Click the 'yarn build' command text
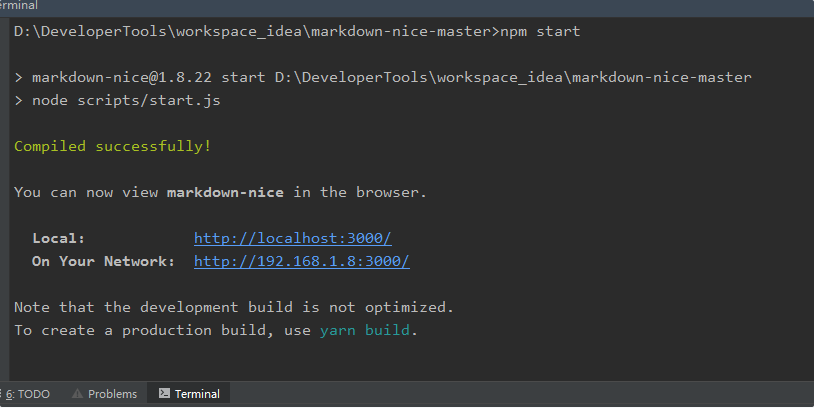814x408 pixels. coord(364,330)
